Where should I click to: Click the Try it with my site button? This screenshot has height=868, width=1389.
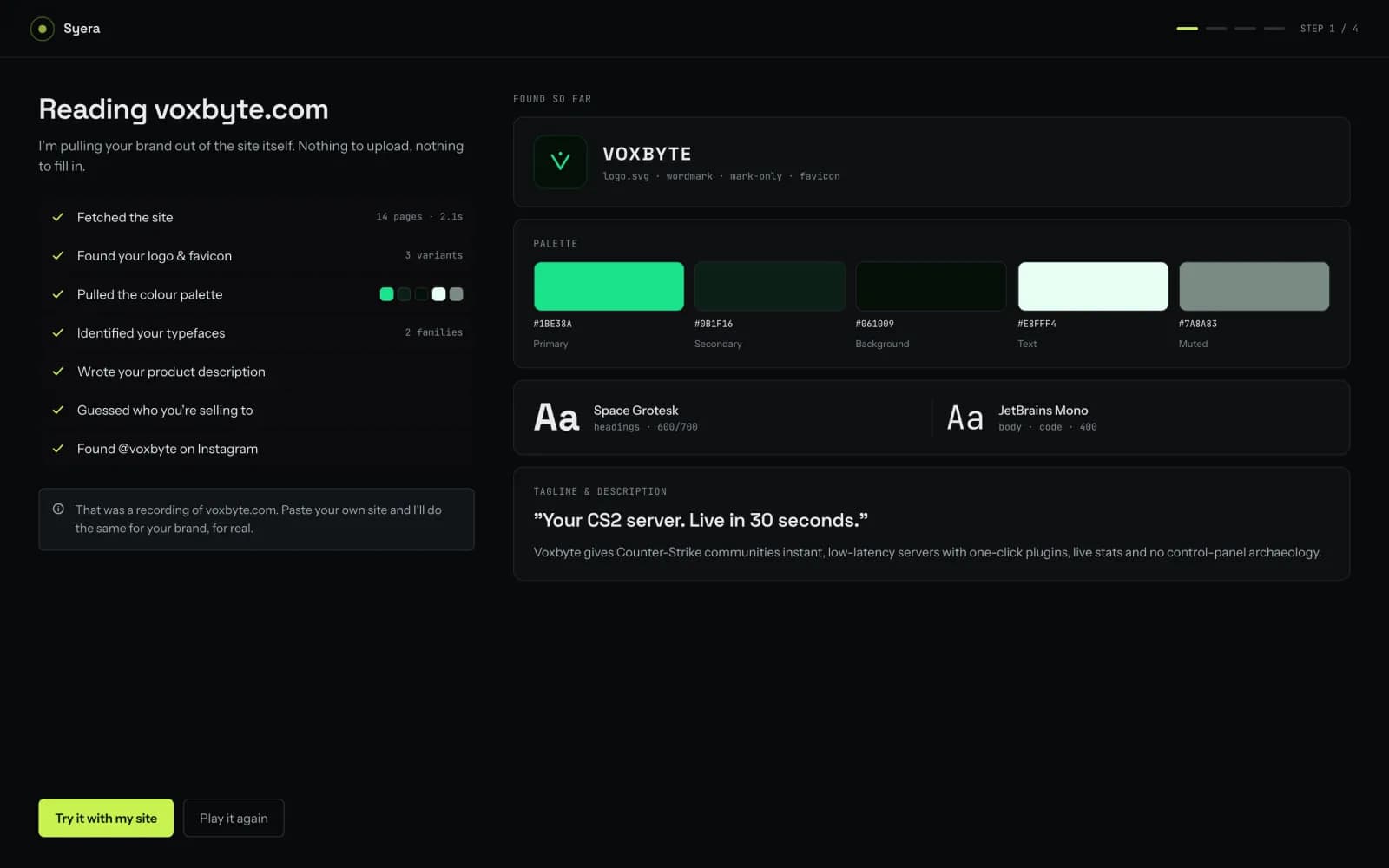(x=106, y=818)
